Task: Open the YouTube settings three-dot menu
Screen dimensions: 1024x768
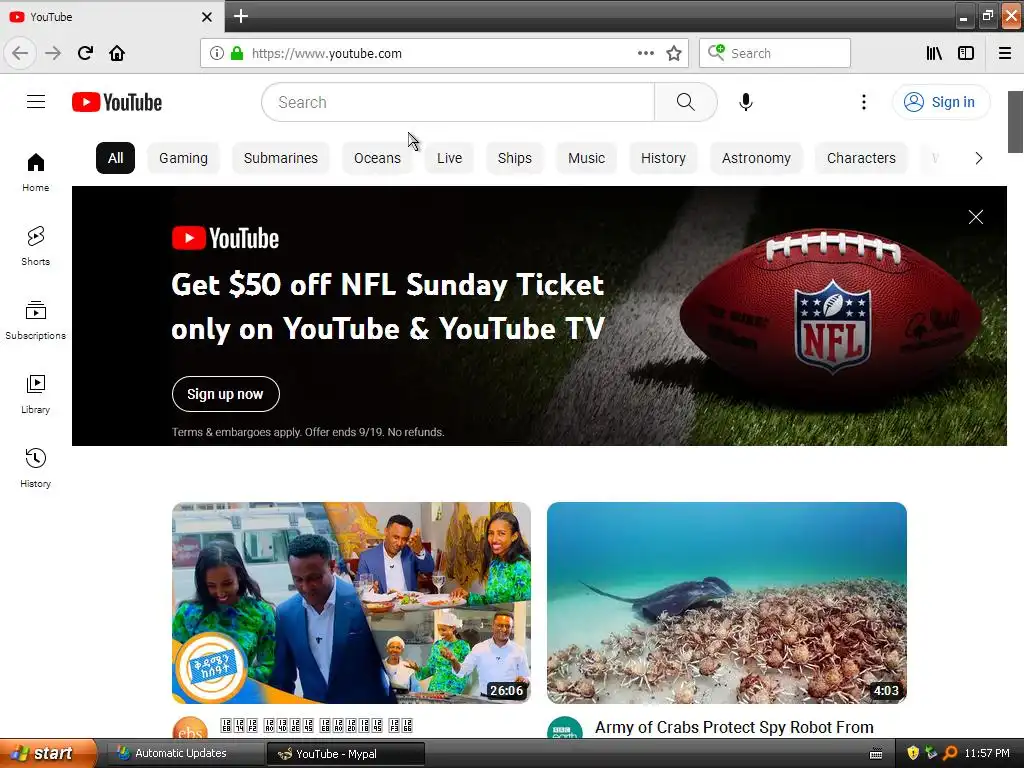Action: [x=863, y=102]
